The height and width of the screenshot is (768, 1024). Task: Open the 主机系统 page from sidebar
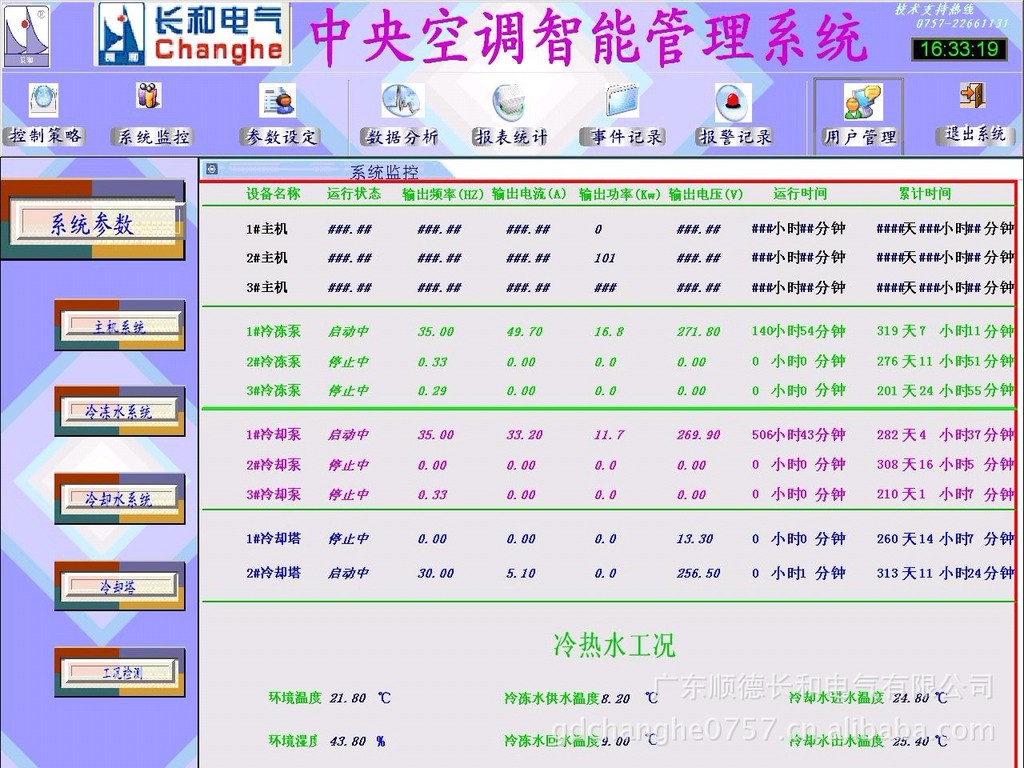pos(120,326)
